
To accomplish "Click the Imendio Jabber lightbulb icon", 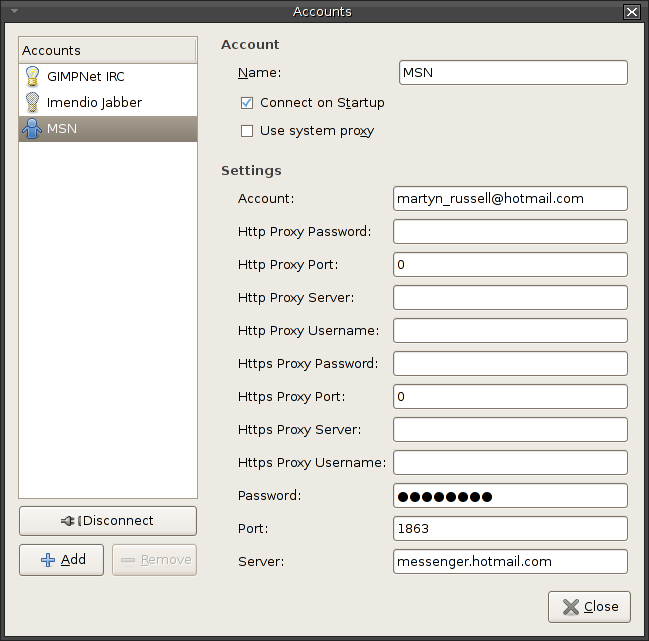I will 32,103.
